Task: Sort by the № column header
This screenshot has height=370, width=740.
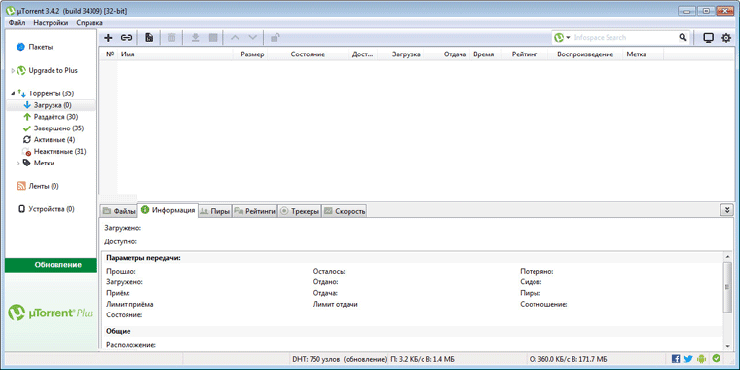Action: [110, 54]
